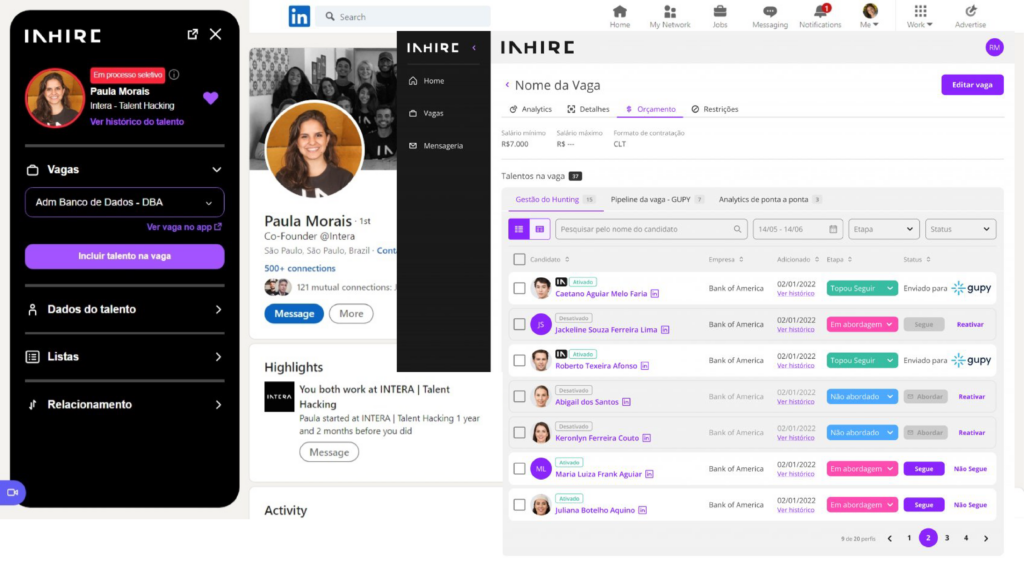Open Messaging in LinkedIn navigation
The width and height of the screenshot is (1024, 567).
(x=770, y=16)
